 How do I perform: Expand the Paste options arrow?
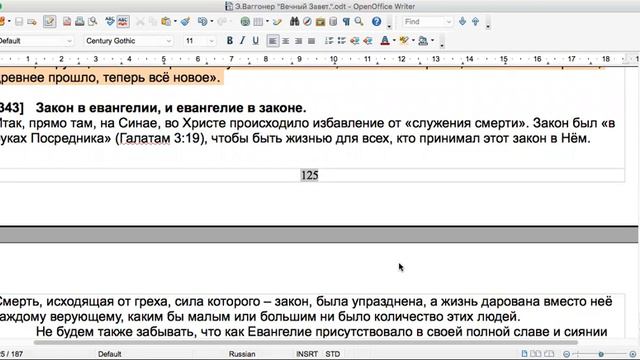[x=175, y=22]
